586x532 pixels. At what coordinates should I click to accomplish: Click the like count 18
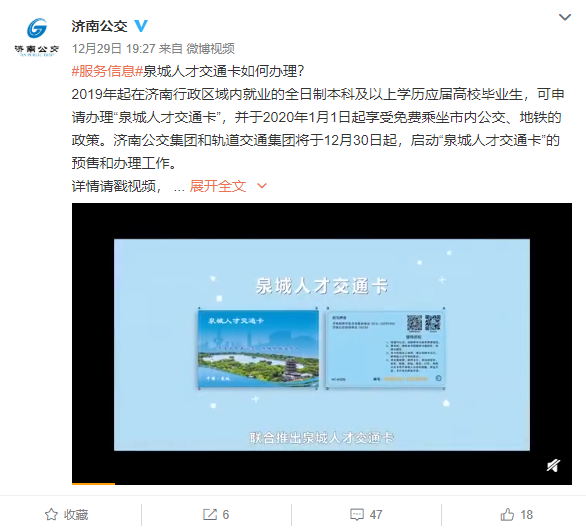[526, 514]
